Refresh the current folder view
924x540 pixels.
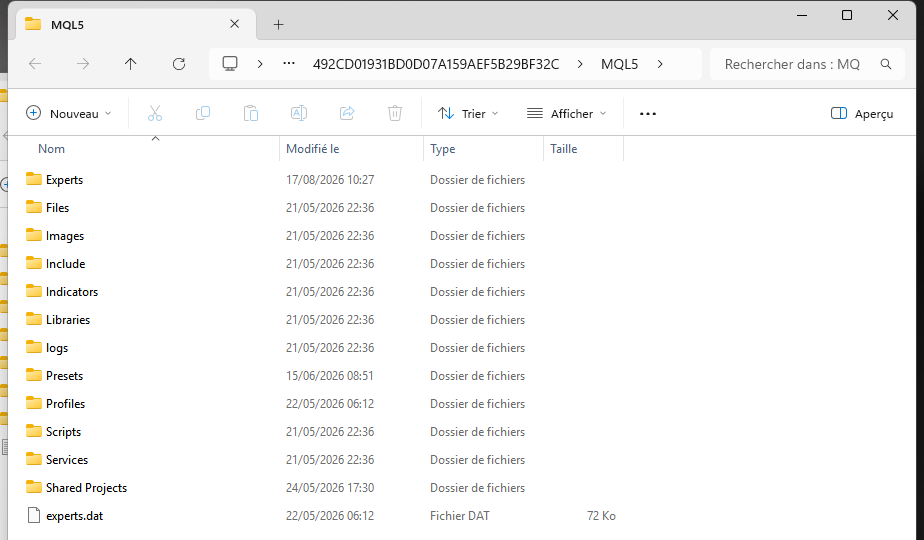click(x=179, y=64)
